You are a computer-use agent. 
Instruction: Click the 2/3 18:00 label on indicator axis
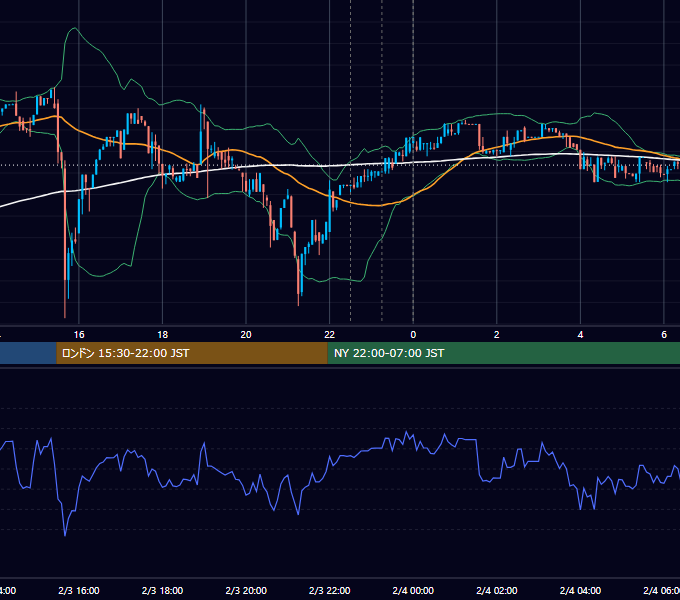pos(163,590)
